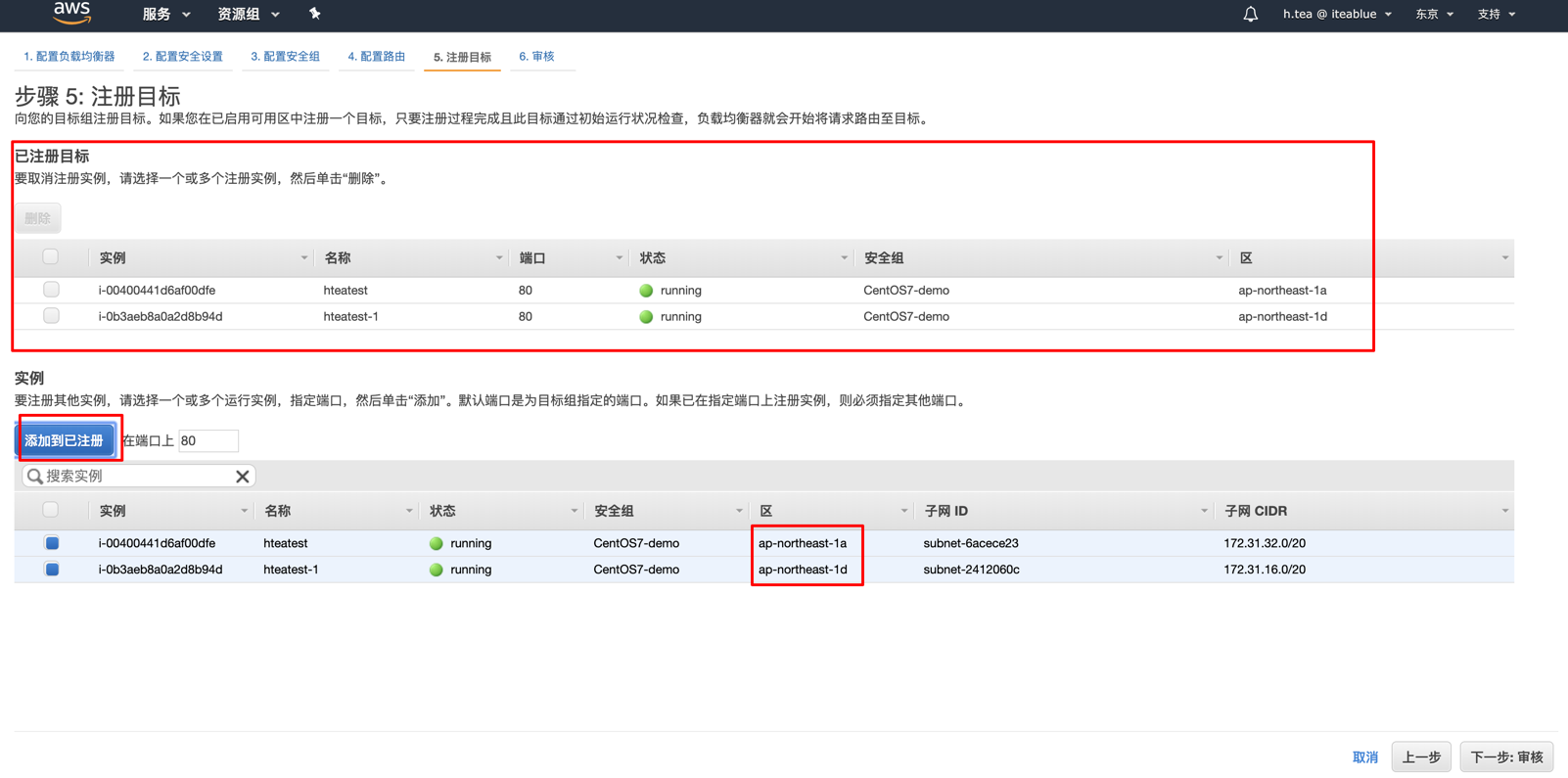Image resolution: width=1568 pixels, height=778 pixels.
Task: Toggle select-all checkbox in registered targets header
Action: (x=51, y=257)
